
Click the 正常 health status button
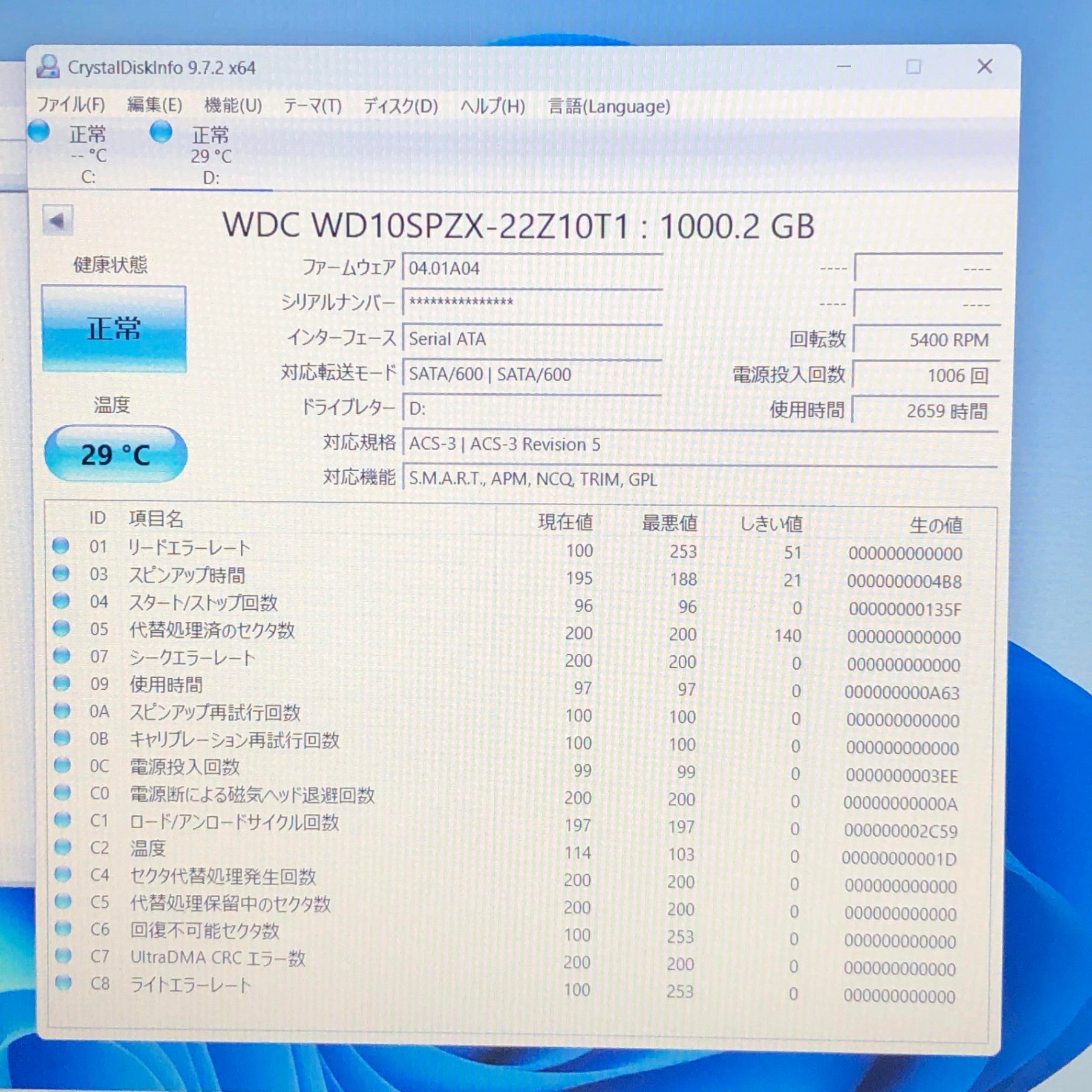pos(114,329)
